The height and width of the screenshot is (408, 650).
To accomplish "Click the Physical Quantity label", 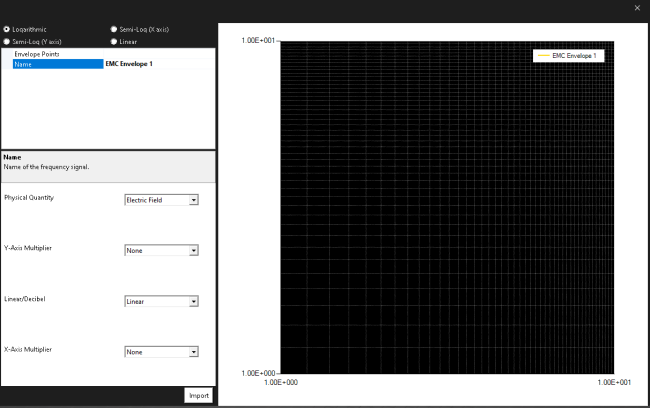I will click(x=29, y=198).
